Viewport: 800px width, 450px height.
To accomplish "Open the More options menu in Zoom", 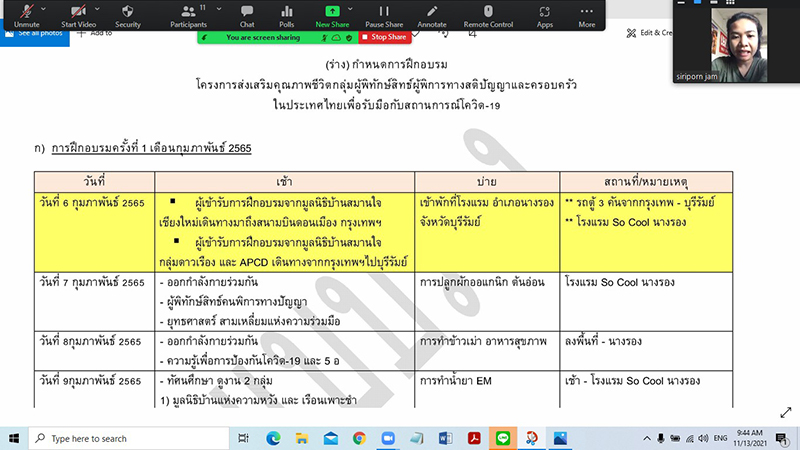I will point(587,15).
